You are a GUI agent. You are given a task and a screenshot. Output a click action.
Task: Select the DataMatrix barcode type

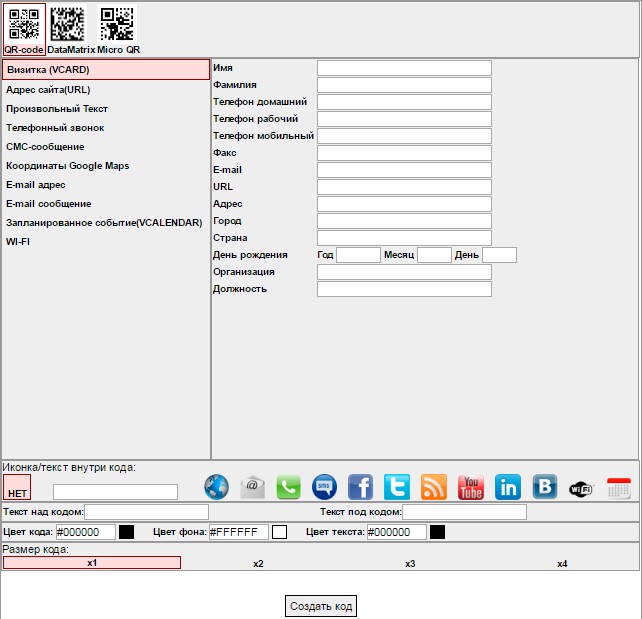coord(71,29)
